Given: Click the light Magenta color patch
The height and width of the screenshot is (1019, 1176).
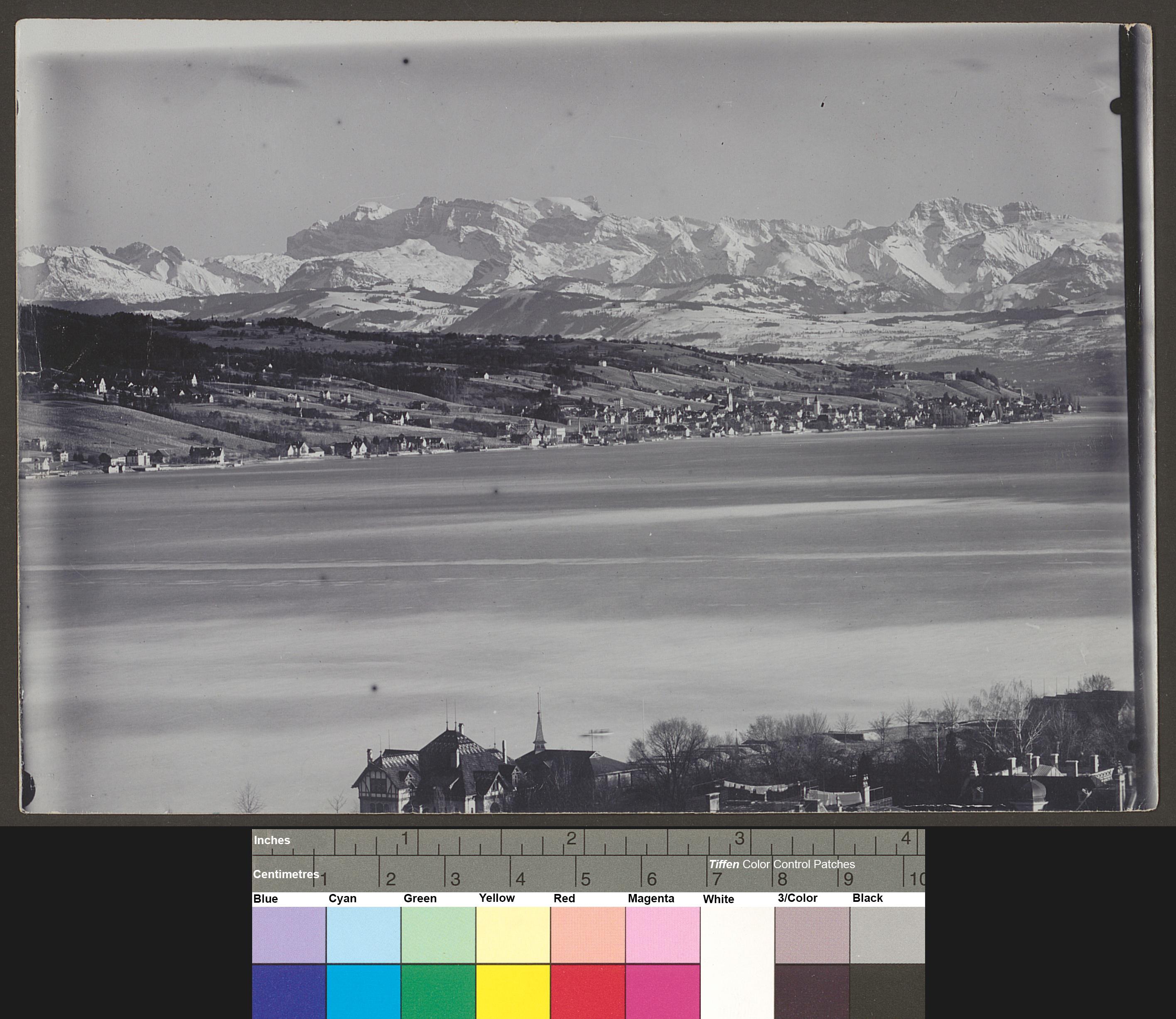Looking at the screenshot, I should 663,934.
